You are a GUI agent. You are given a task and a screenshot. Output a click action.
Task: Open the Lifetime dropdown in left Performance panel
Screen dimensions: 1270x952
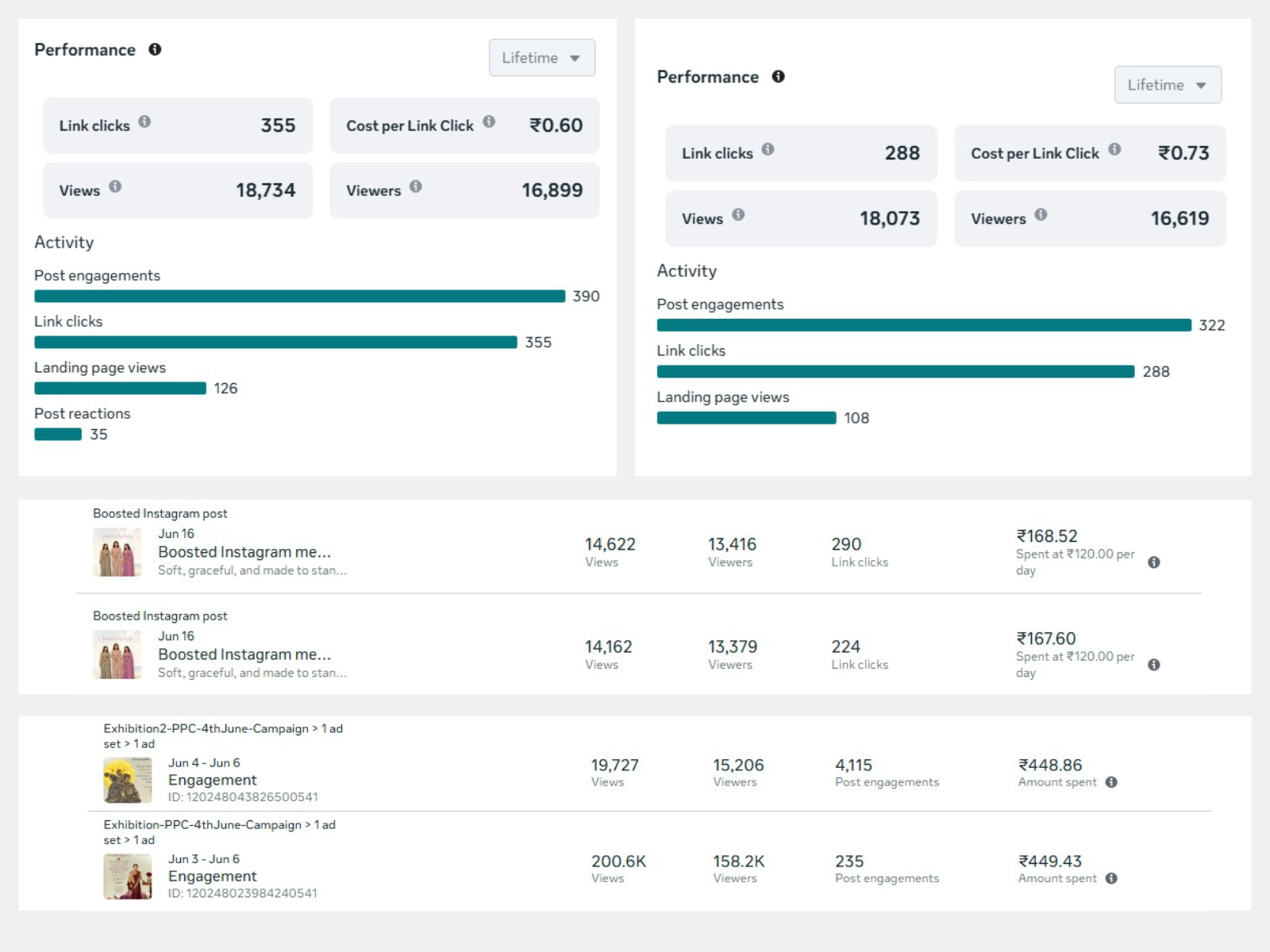(542, 58)
